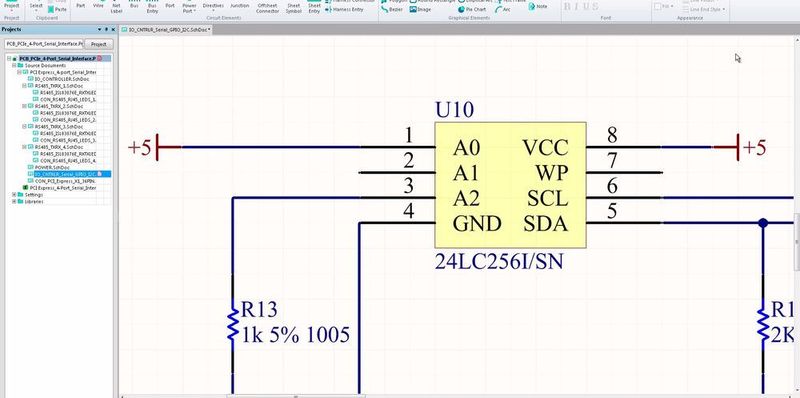Collapse the RS485_TXRX_4.SchDoc node
Screen dimensions: 800x398
pyautogui.click(x=24, y=146)
